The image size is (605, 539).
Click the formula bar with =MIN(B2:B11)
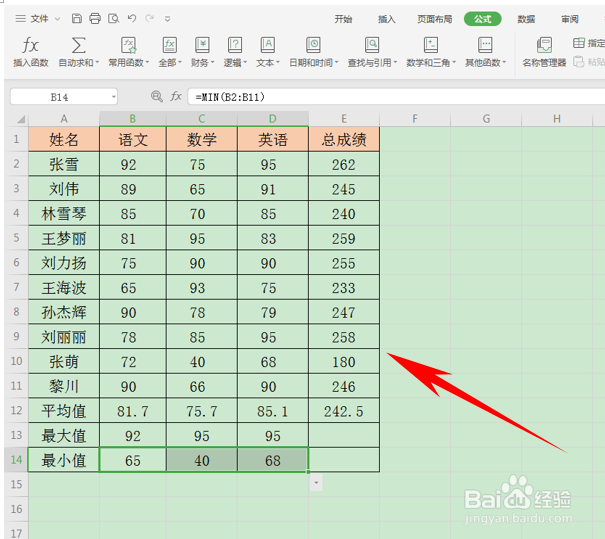[396, 96]
